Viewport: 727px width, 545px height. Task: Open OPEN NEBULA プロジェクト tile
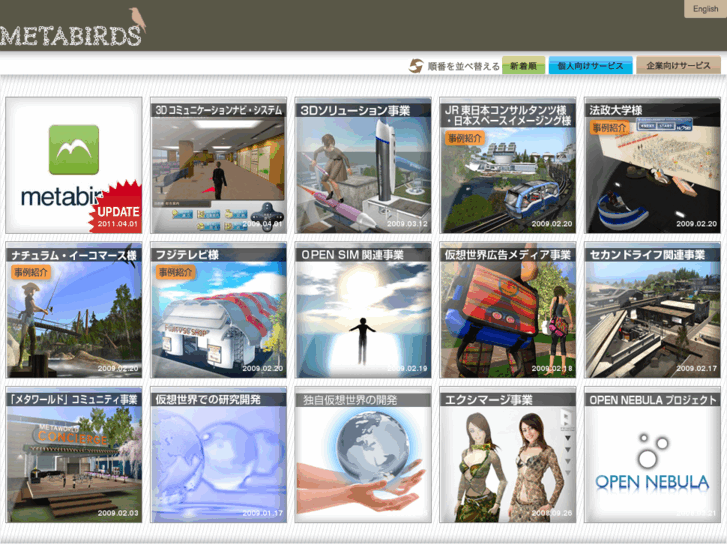tap(652, 455)
